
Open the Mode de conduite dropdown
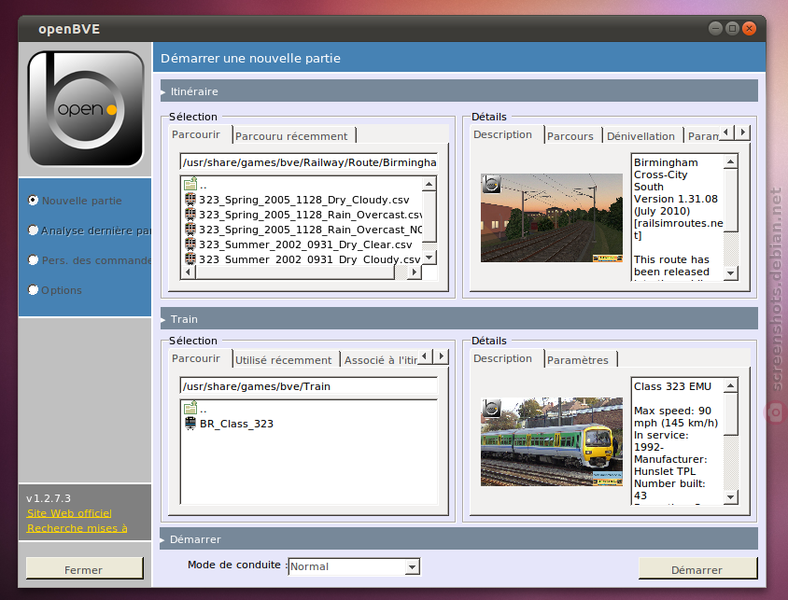(x=412, y=566)
